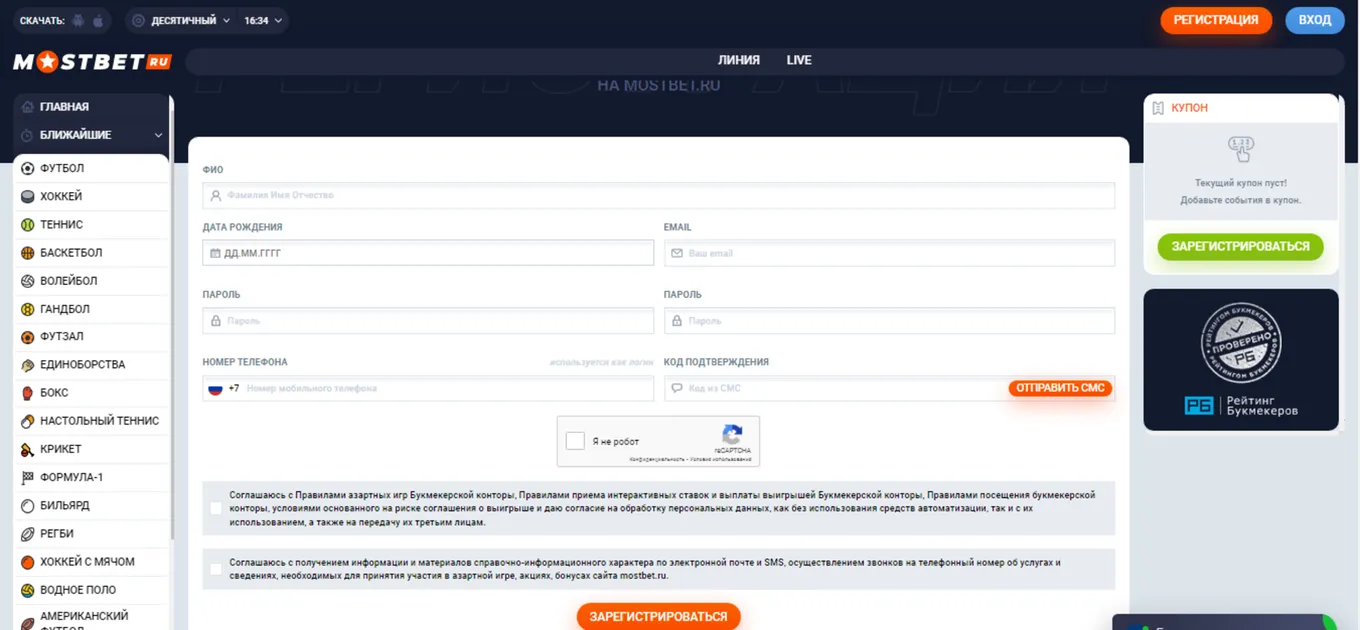Click the MOSTBET logo
The image size is (1360, 630).
[92, 62]
